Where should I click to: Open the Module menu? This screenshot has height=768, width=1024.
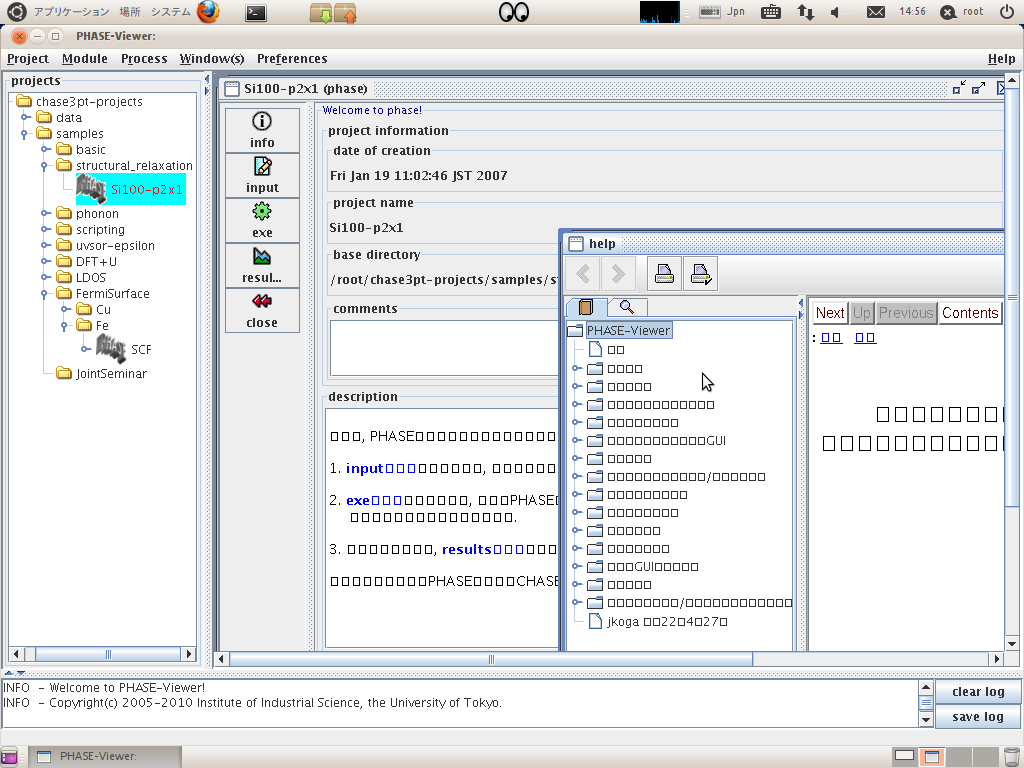[x=85, y=59]
